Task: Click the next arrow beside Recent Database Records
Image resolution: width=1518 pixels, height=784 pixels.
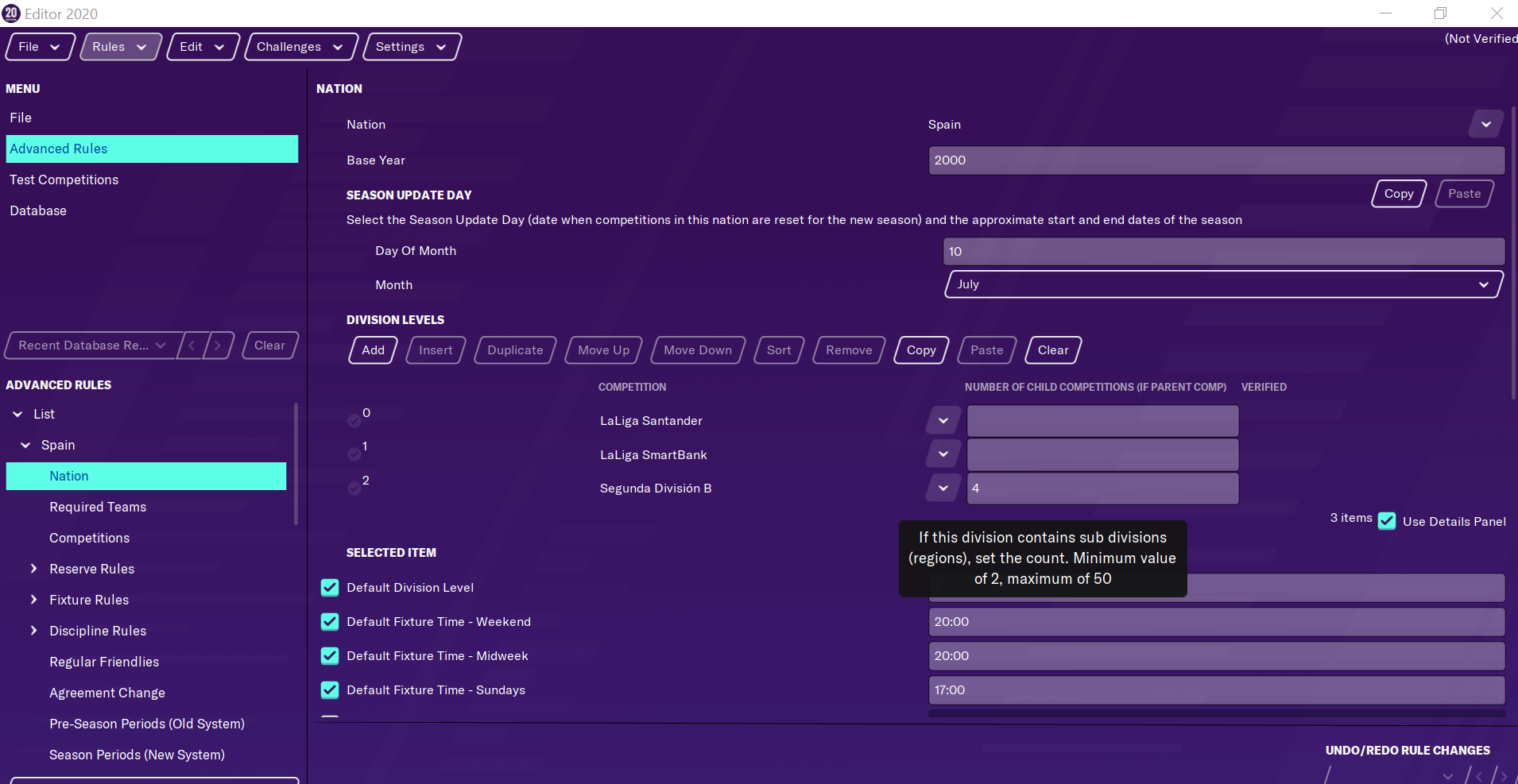Action: [x=218, y=346]
